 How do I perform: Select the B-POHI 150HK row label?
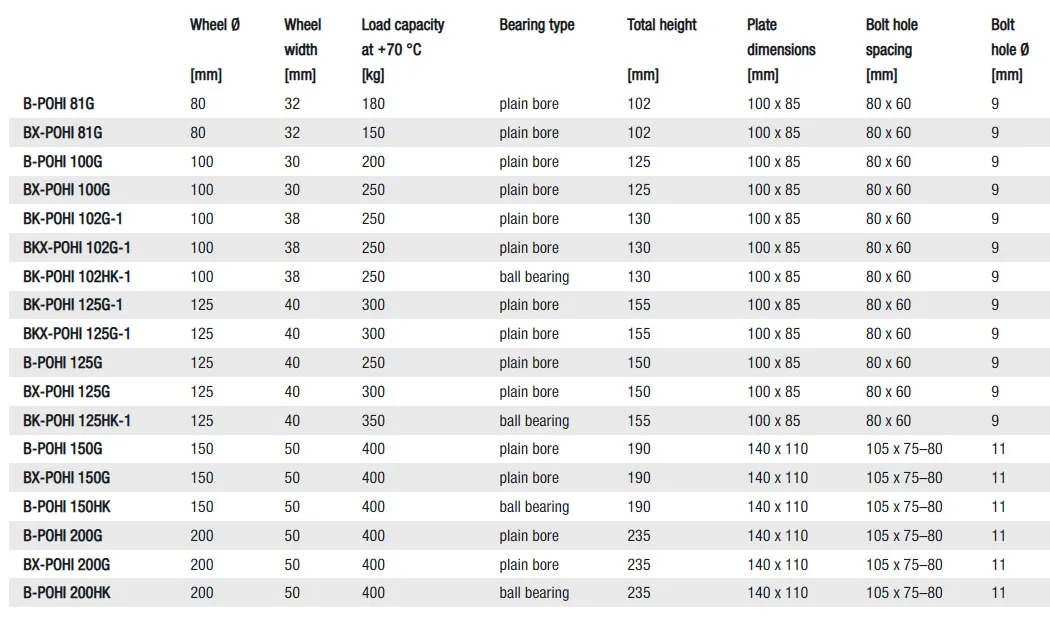66,507
